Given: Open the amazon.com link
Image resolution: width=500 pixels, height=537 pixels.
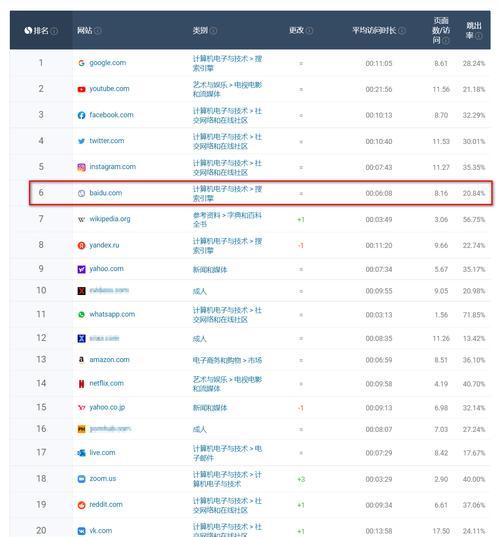Looking at the screenshot, I should click(109, 360).
